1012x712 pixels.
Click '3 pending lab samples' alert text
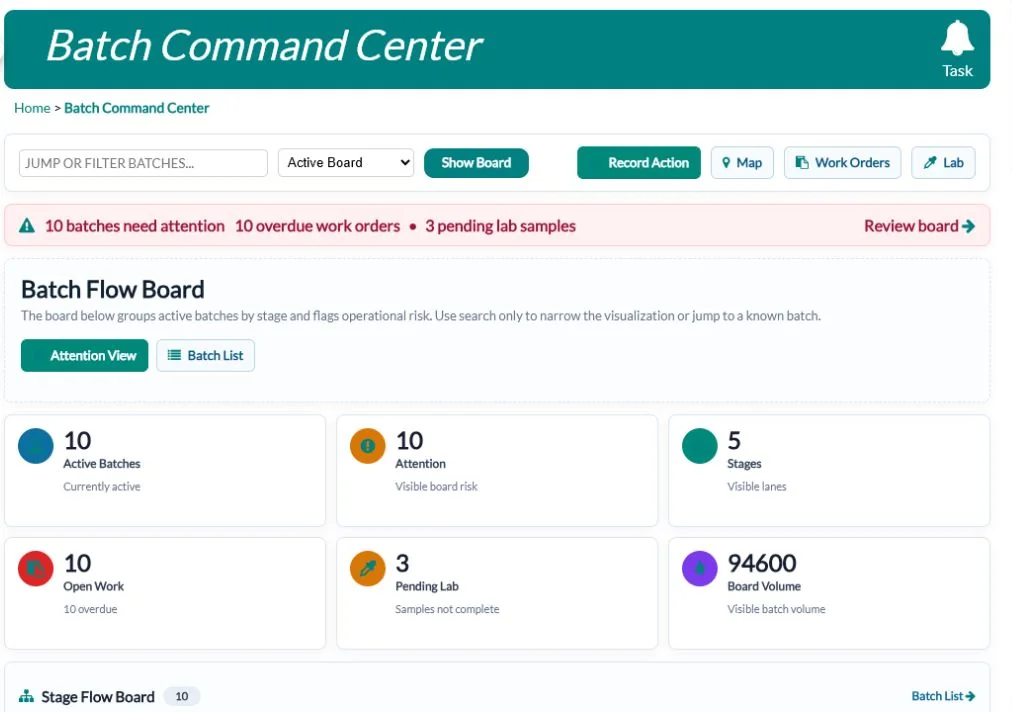(500, 227)
